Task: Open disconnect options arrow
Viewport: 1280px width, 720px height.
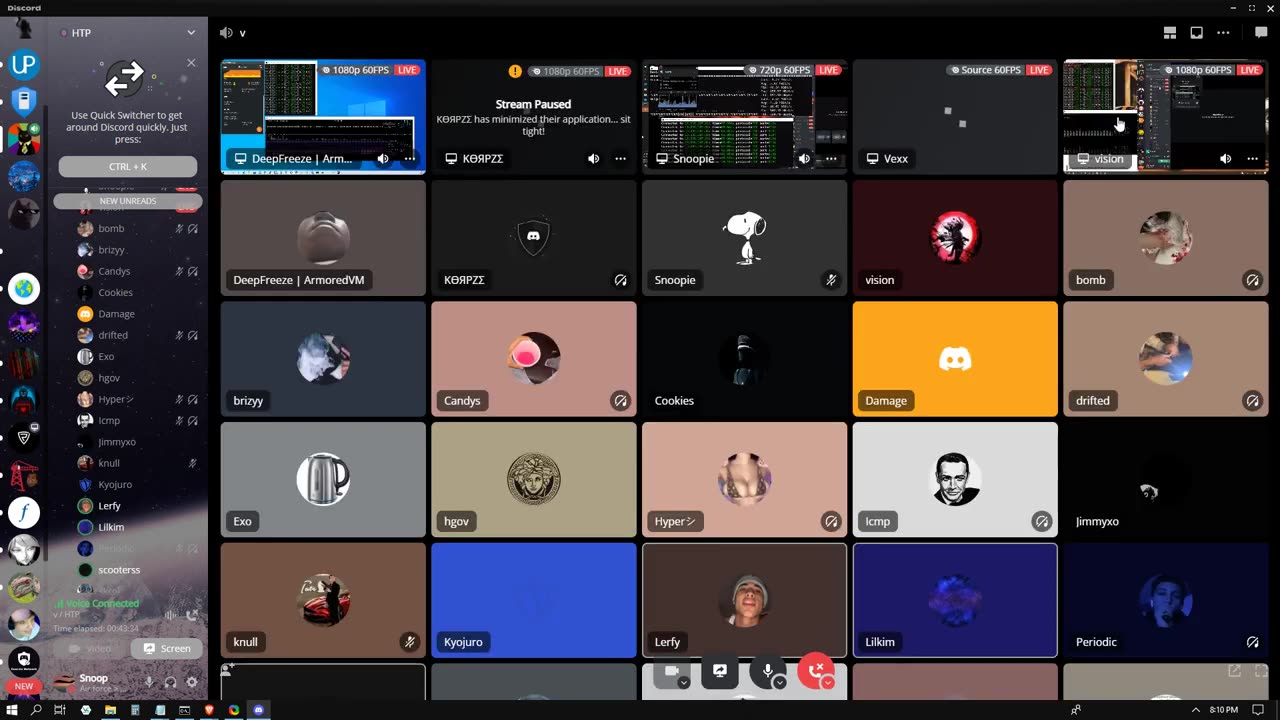Action: 828,683
